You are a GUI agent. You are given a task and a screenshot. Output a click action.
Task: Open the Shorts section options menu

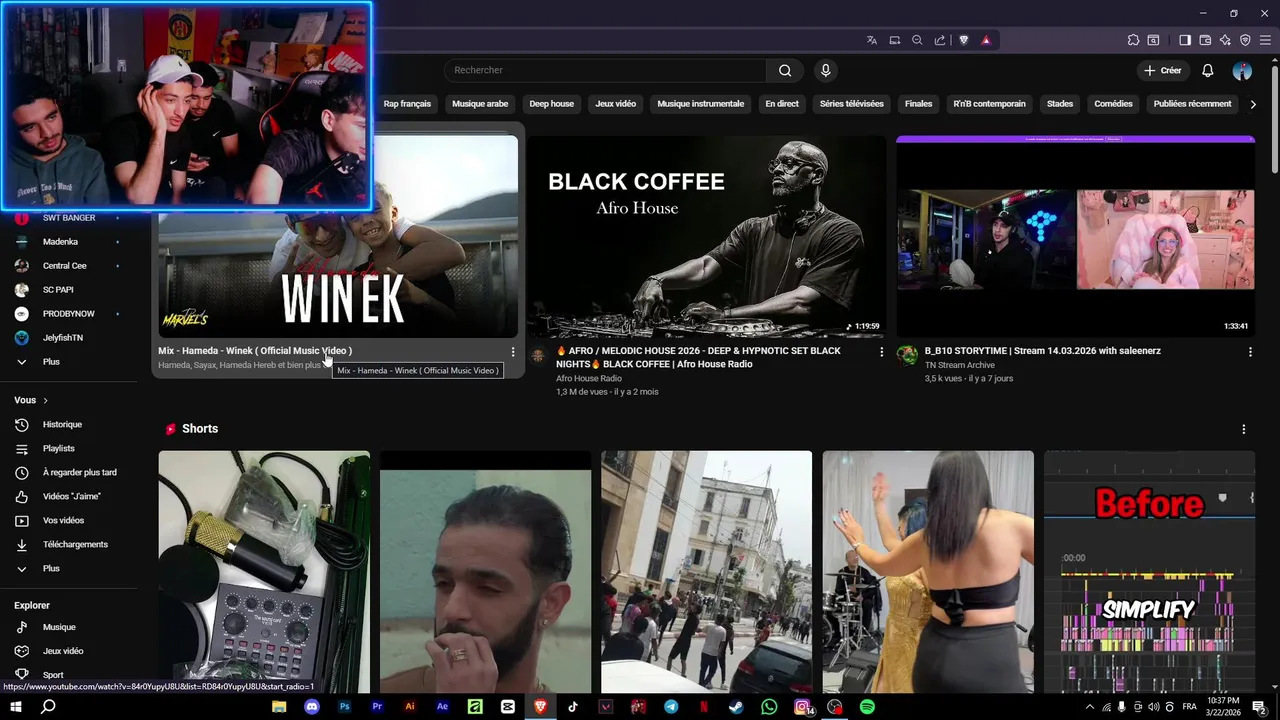[1244, 429]
